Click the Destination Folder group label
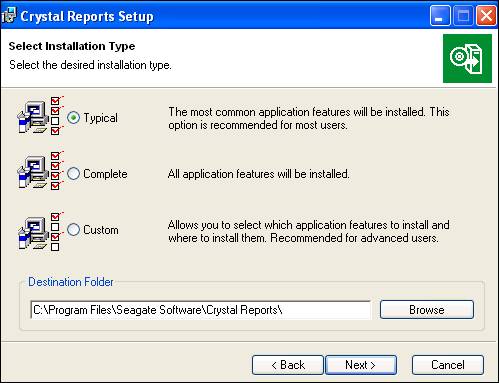Screen dimensions: 499x383 click(71, 282)
